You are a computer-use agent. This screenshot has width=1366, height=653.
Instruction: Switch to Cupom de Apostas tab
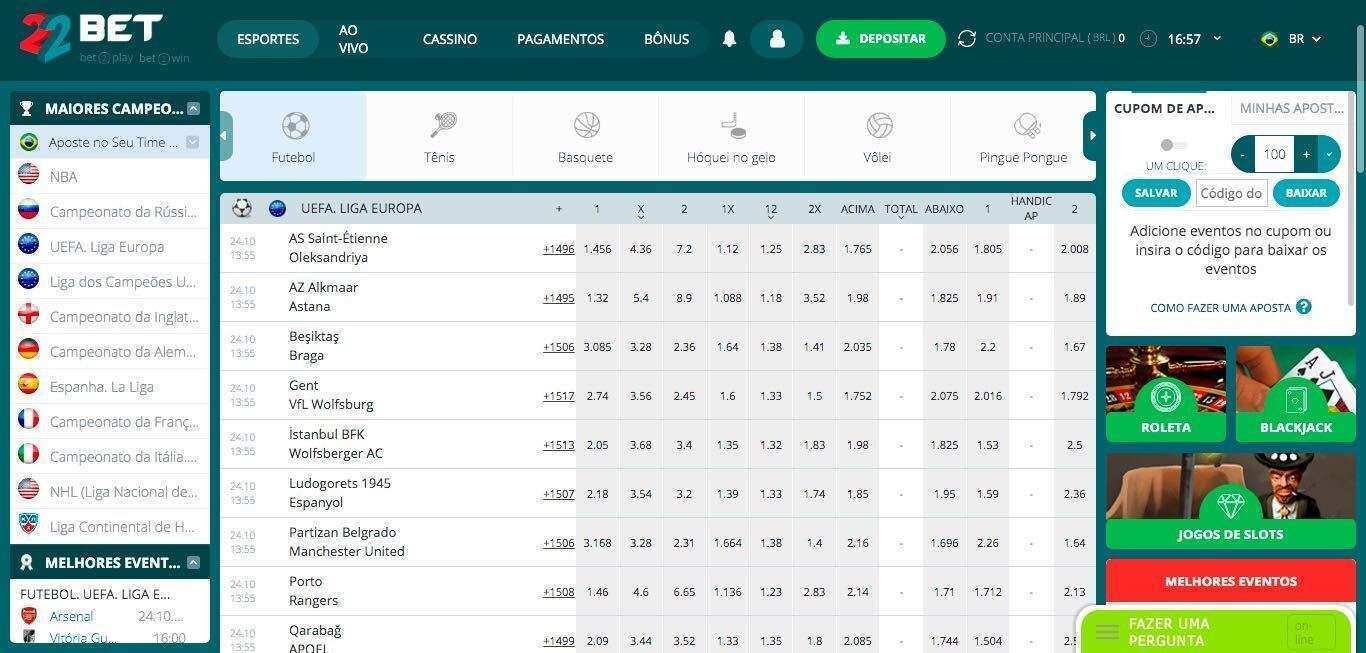[1165, 108]
